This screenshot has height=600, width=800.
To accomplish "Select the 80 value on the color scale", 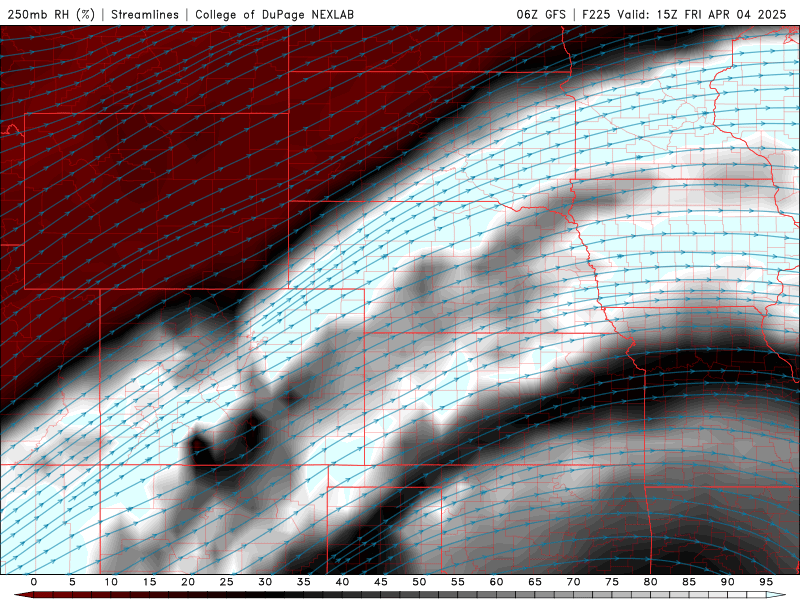I will (x=650, y=582).
